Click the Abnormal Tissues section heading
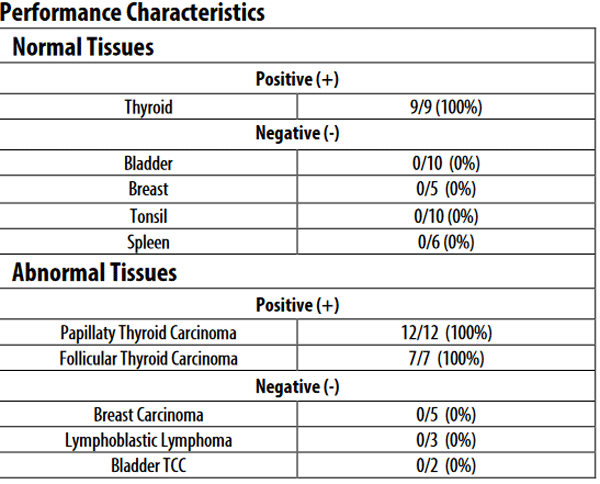The height and width of the screenshot is (484, 600). (x=94, y=272)
